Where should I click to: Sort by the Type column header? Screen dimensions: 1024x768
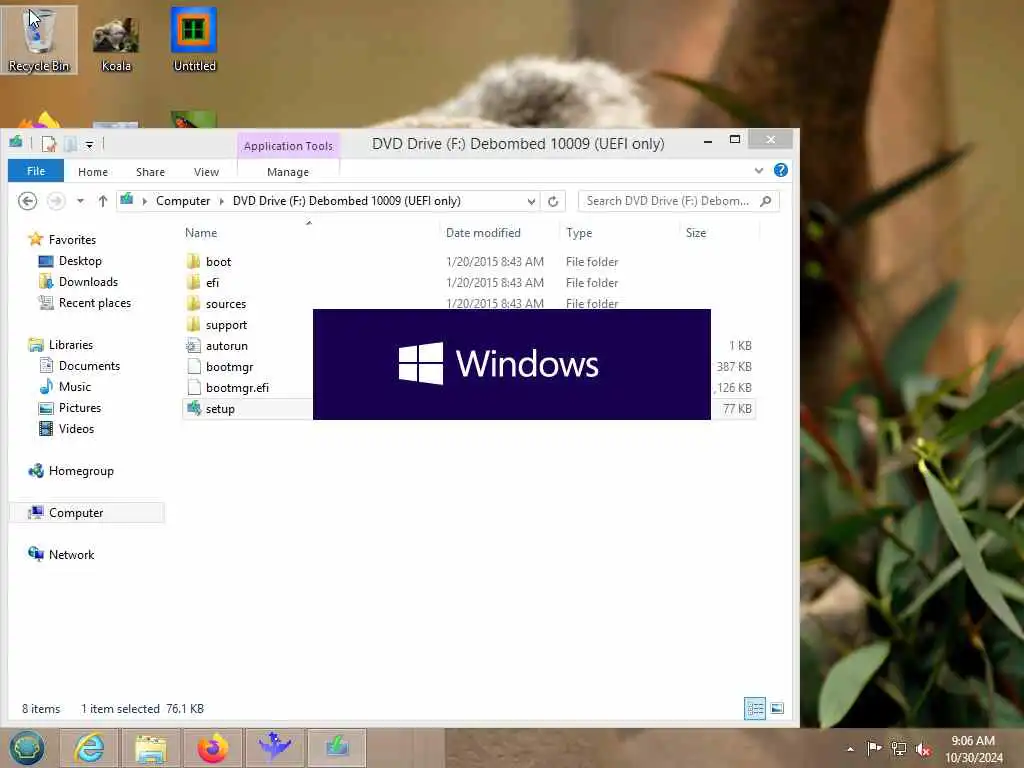coord(579,232)
